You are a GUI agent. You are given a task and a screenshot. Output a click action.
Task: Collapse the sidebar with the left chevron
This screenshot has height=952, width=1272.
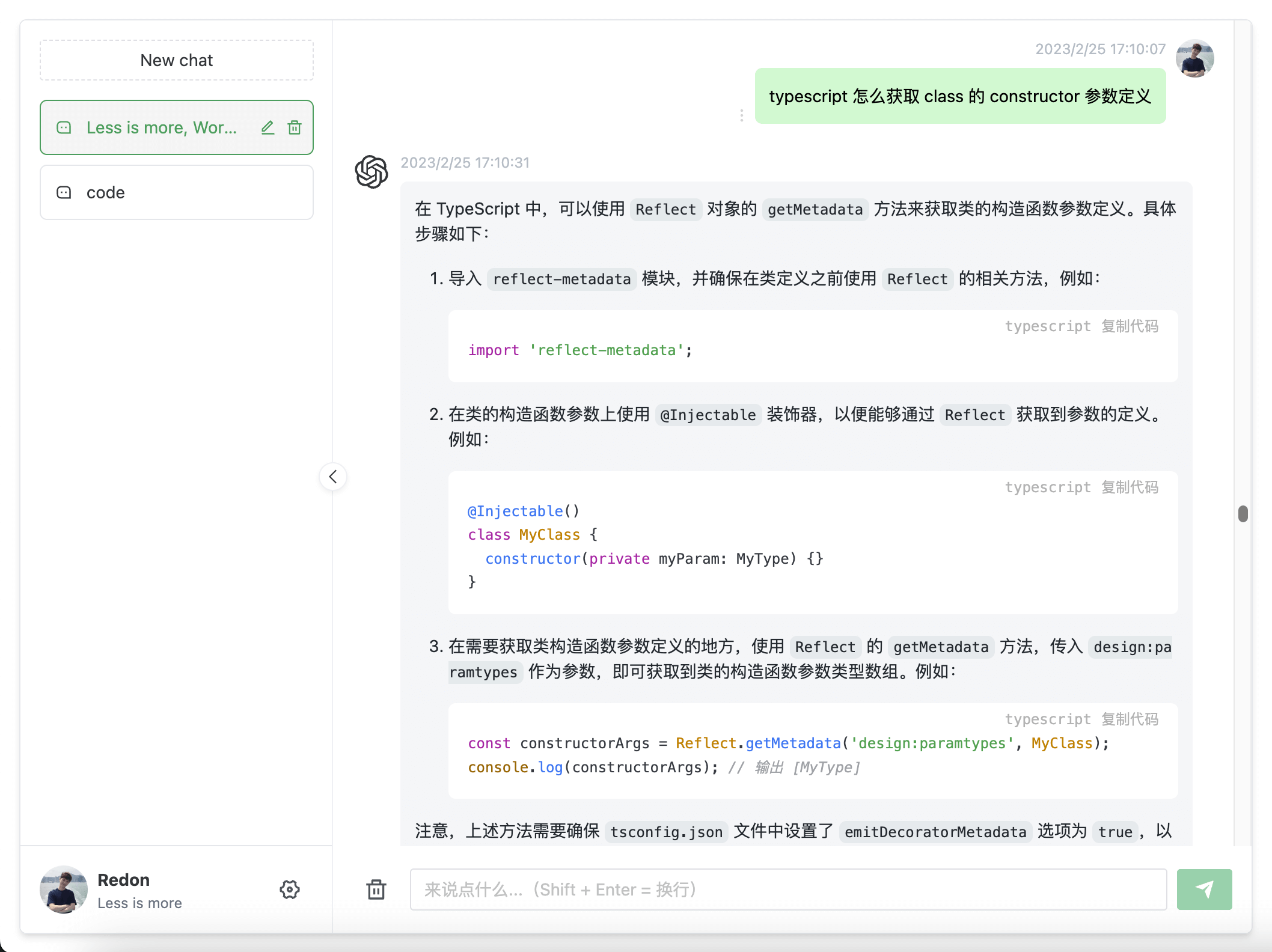[333, 477]
